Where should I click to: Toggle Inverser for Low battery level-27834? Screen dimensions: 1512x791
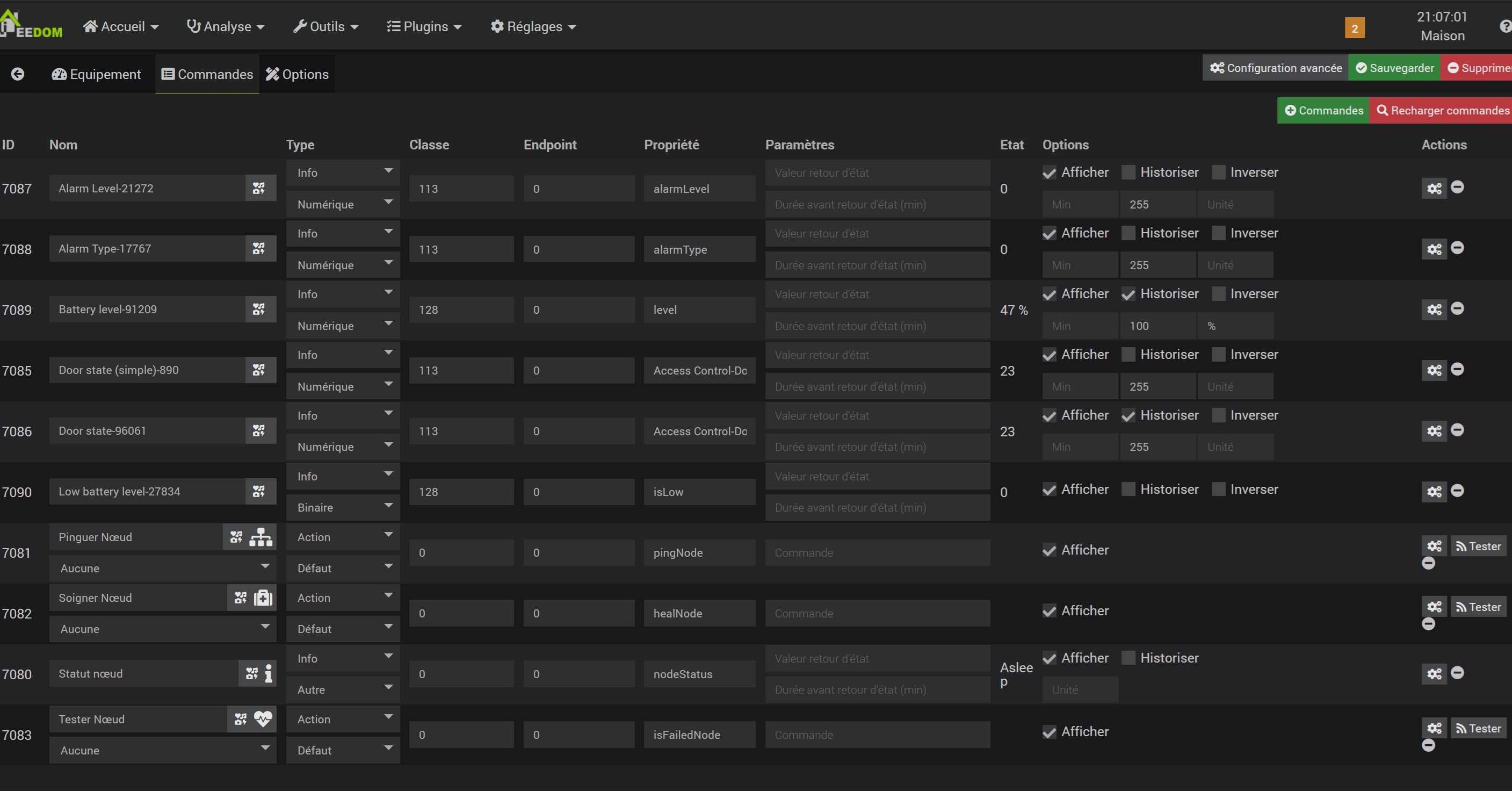1219,489
